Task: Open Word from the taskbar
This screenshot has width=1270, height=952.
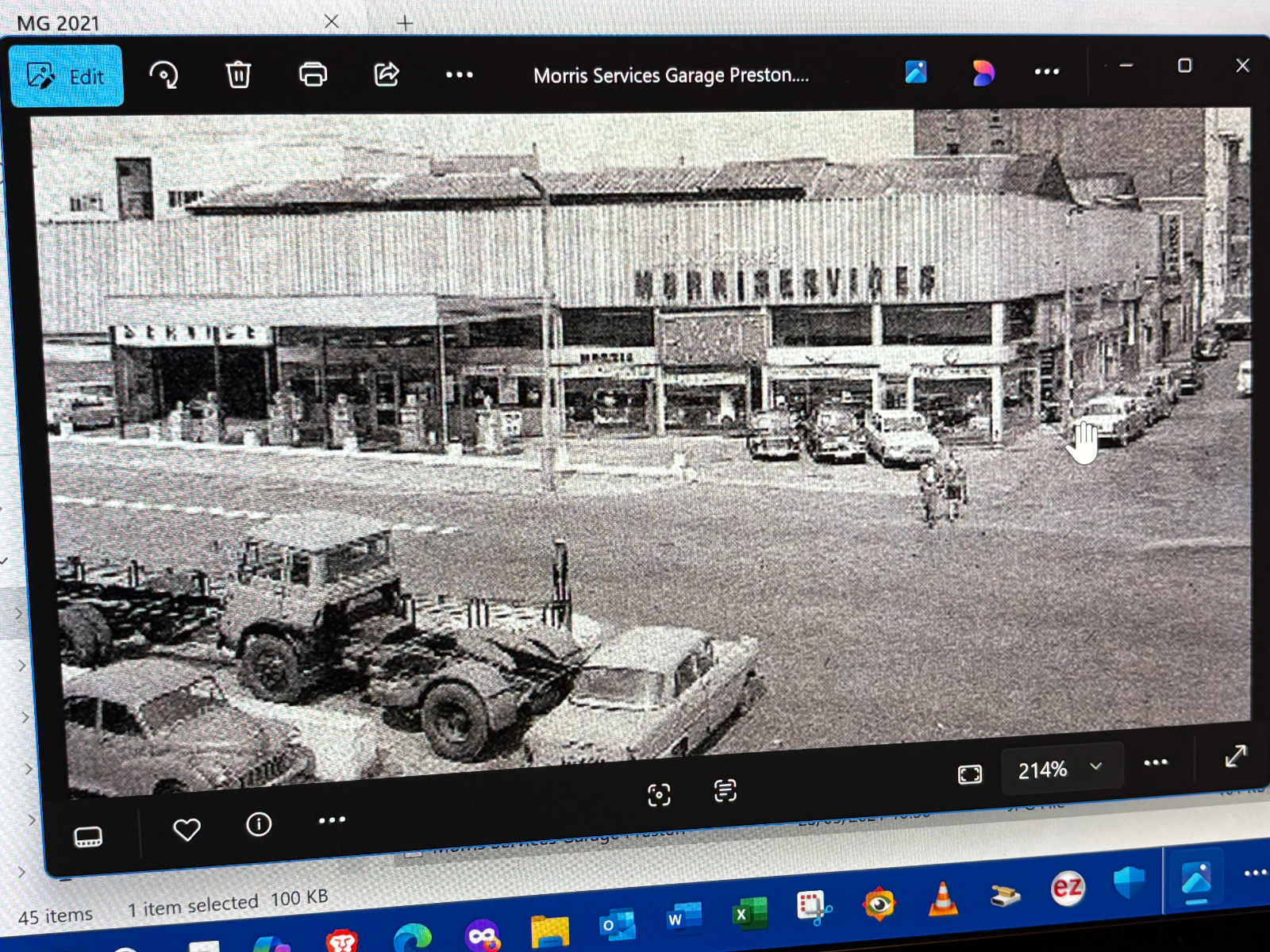Action: point(684,919)
